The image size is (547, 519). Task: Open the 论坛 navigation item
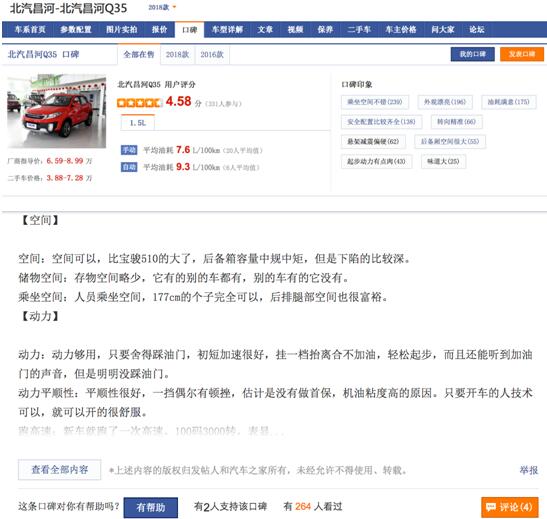[x=477, y=30]
